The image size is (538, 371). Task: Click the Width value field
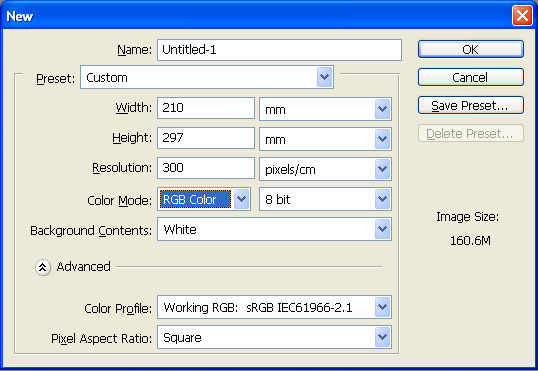click(206, 108)
